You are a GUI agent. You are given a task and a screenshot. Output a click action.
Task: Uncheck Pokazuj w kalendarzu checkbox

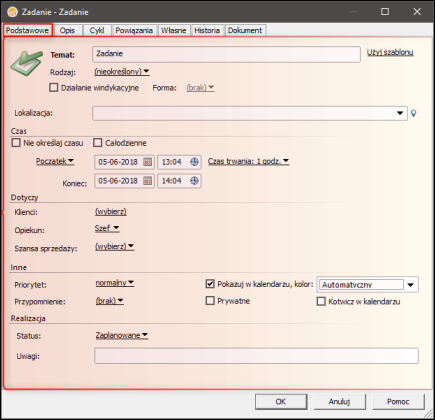(210, 284)
